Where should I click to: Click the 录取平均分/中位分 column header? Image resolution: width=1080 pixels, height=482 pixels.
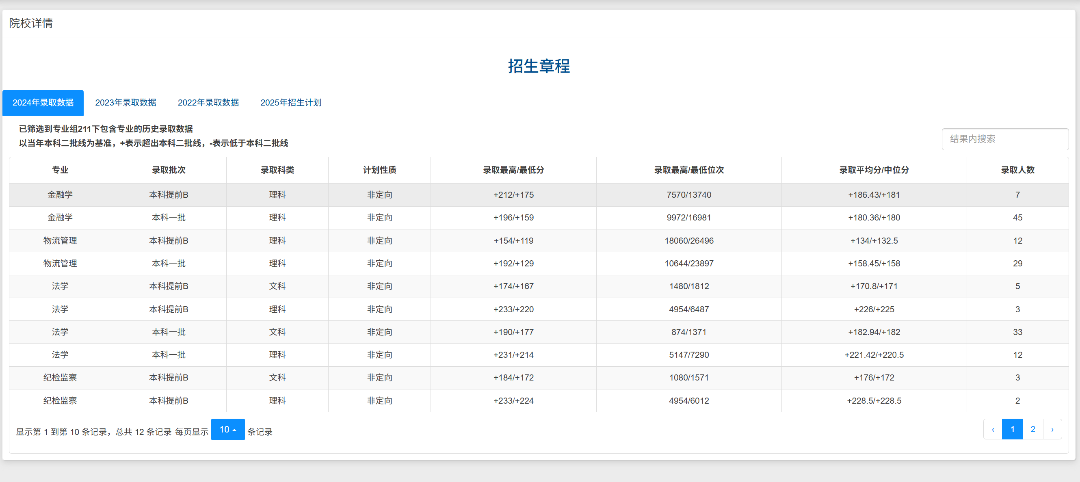tap(874, 170)
